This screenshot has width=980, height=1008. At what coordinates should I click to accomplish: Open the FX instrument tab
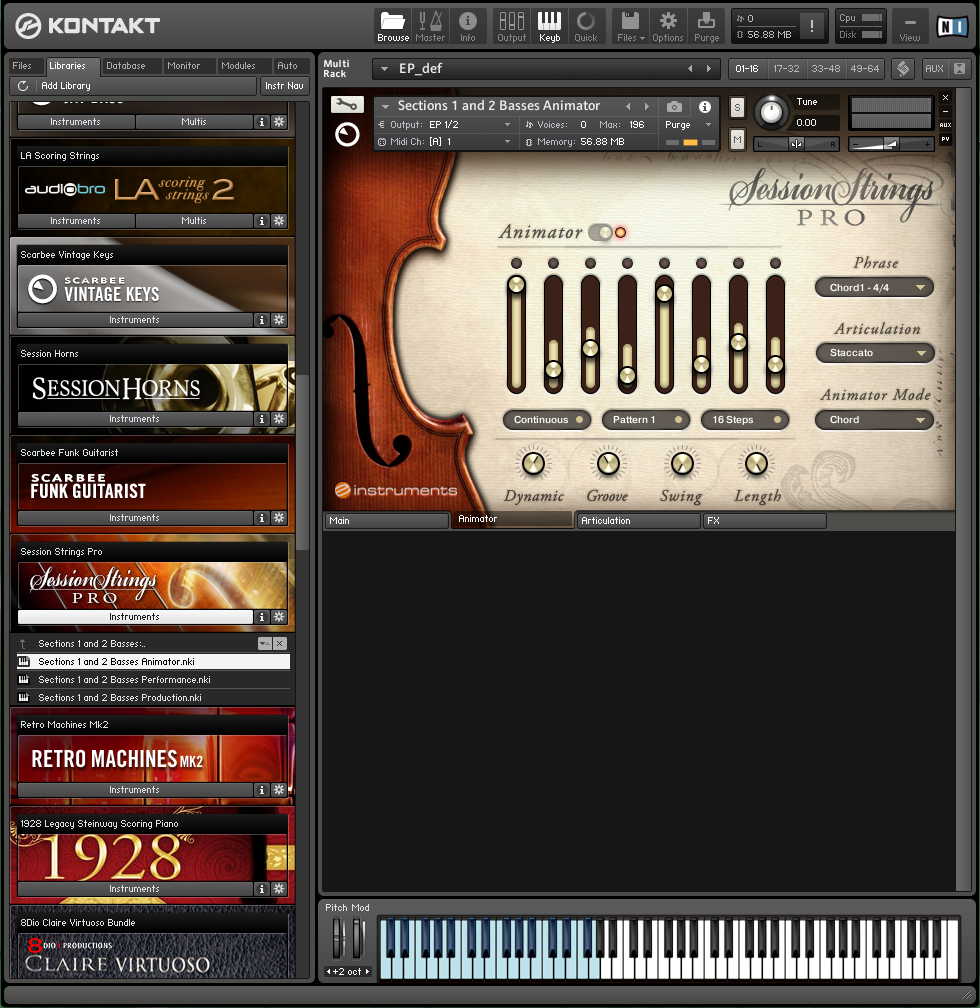(764, 521)
